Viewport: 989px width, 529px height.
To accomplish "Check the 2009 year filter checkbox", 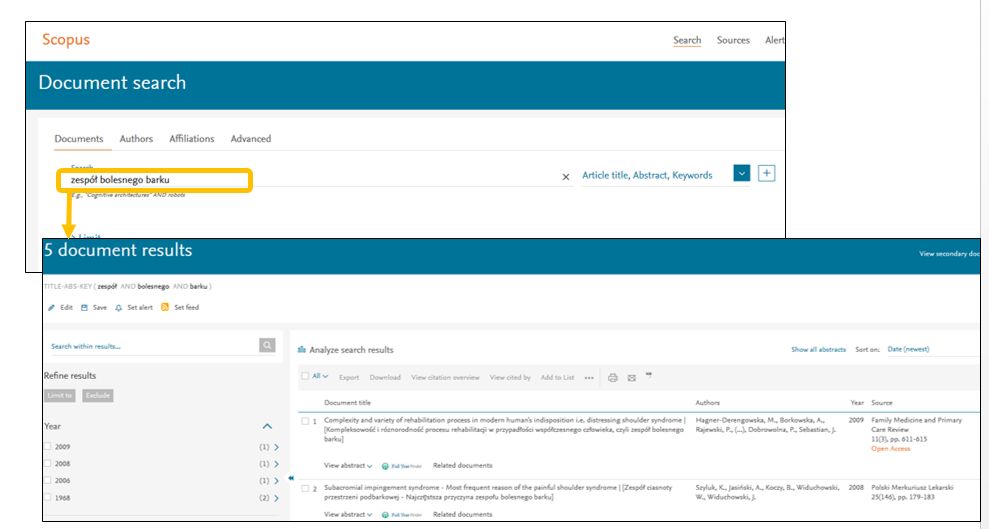I will pos(48,447).
